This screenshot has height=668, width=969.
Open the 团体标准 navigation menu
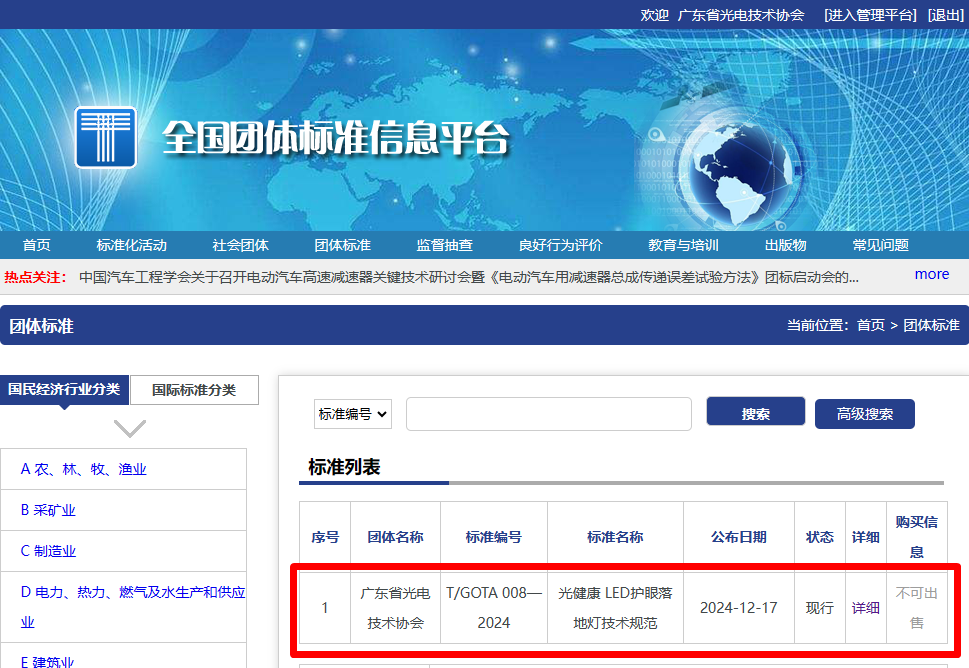(x=342, y=244)
